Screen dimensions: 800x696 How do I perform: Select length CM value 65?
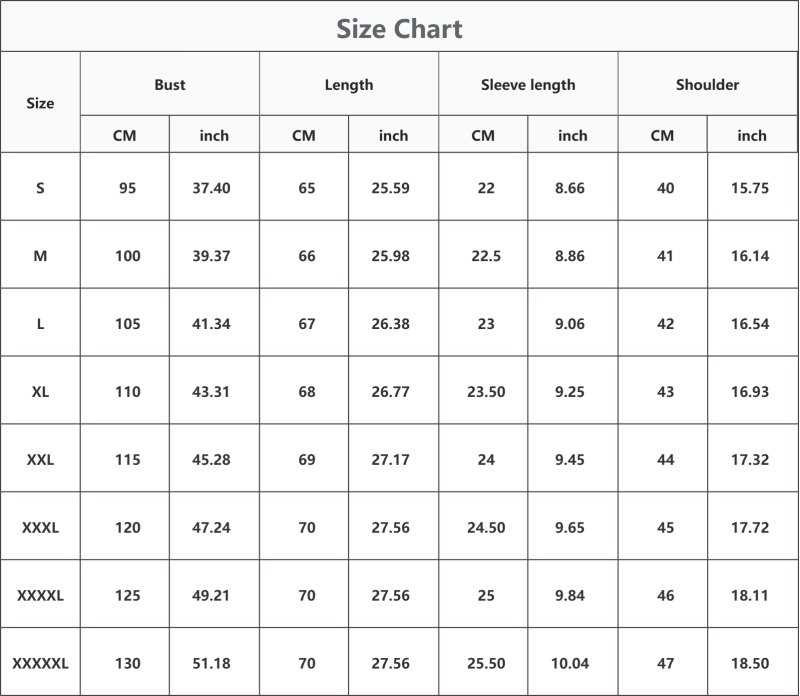click(307, 188)
